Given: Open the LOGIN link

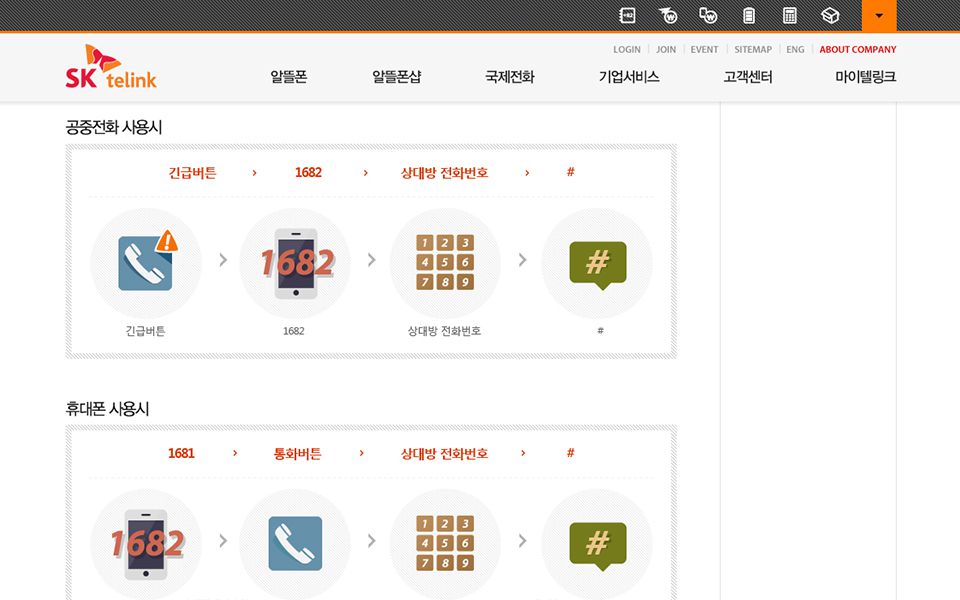Looking at the screenshot, I should [627, 50].
